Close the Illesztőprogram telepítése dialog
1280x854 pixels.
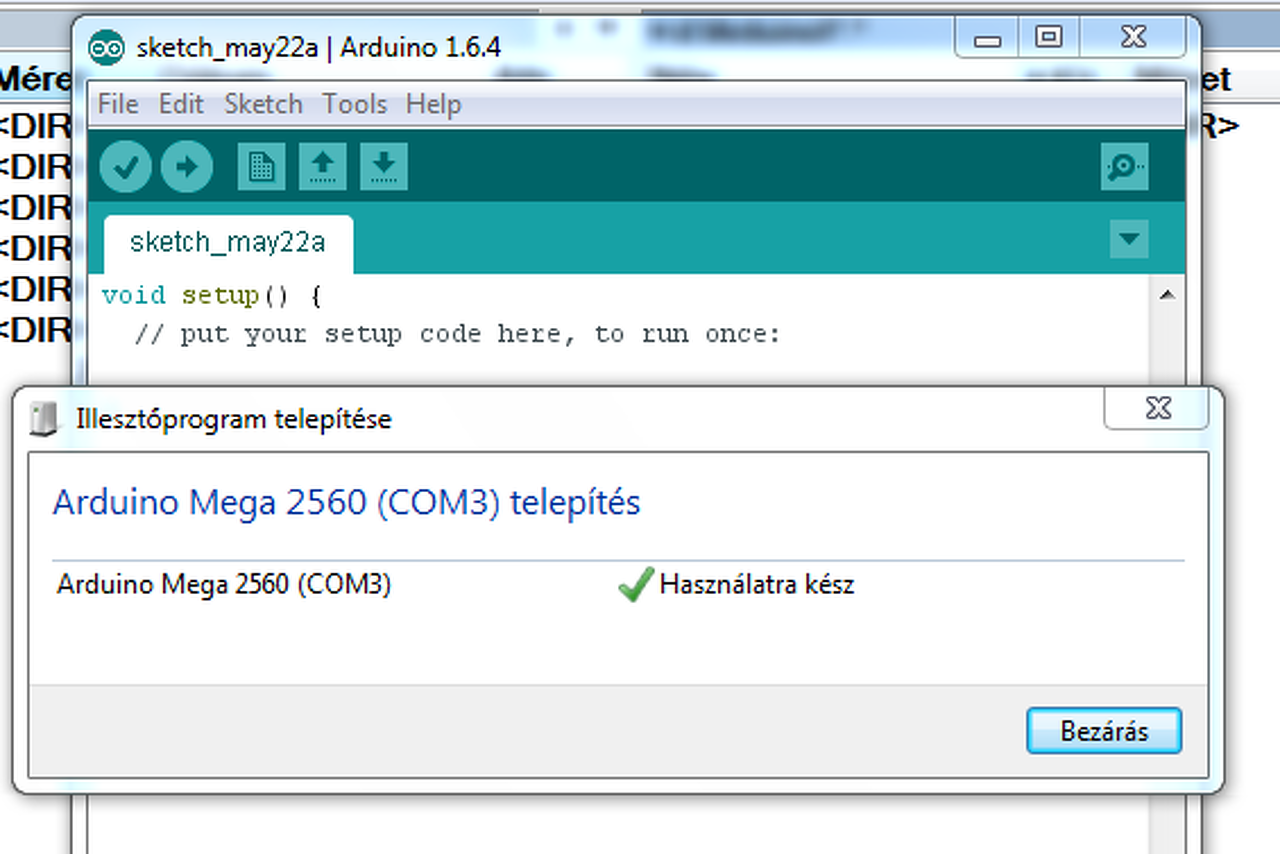(1156, 409)
